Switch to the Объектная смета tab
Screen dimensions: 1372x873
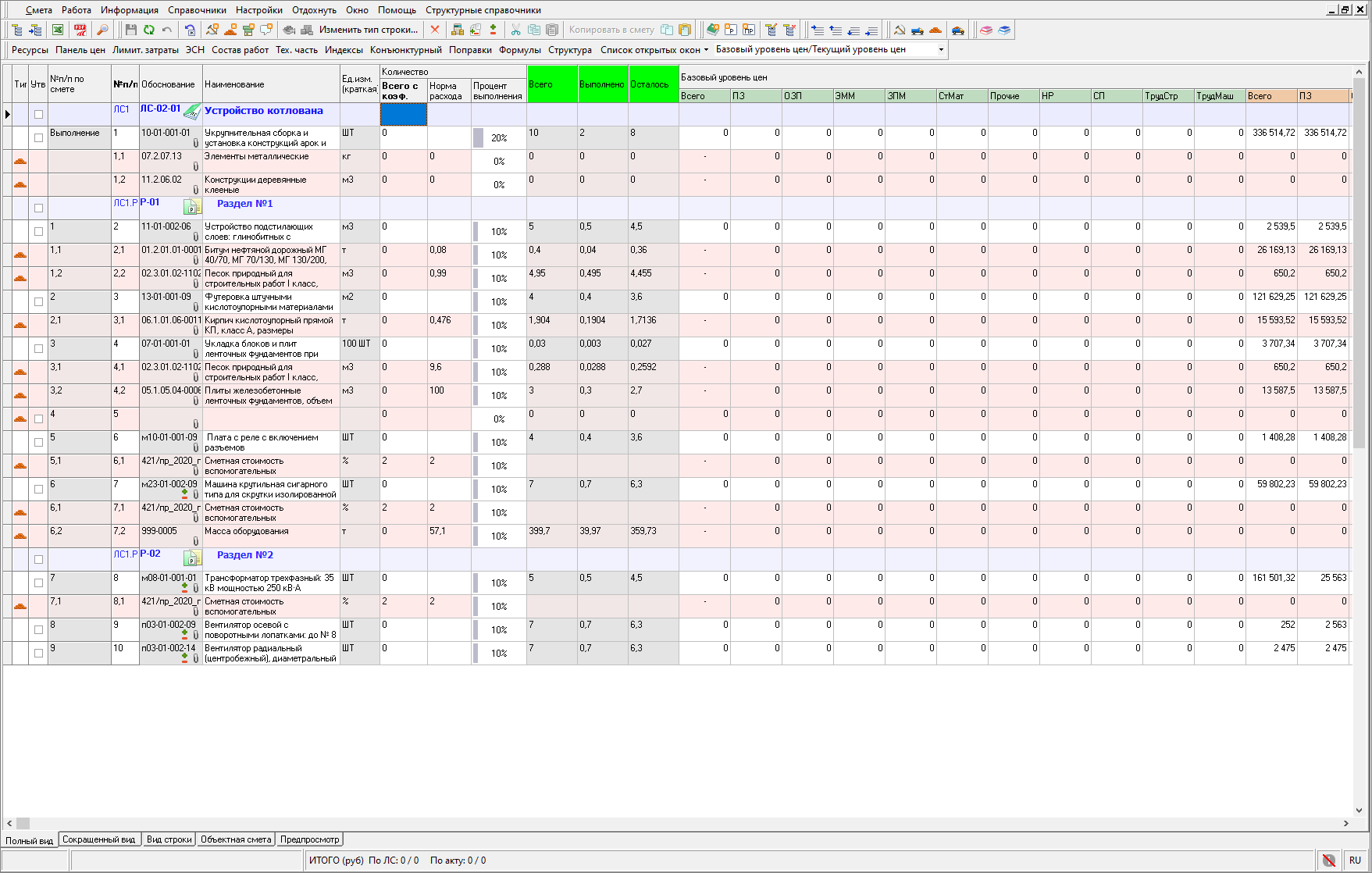[236, 839]
